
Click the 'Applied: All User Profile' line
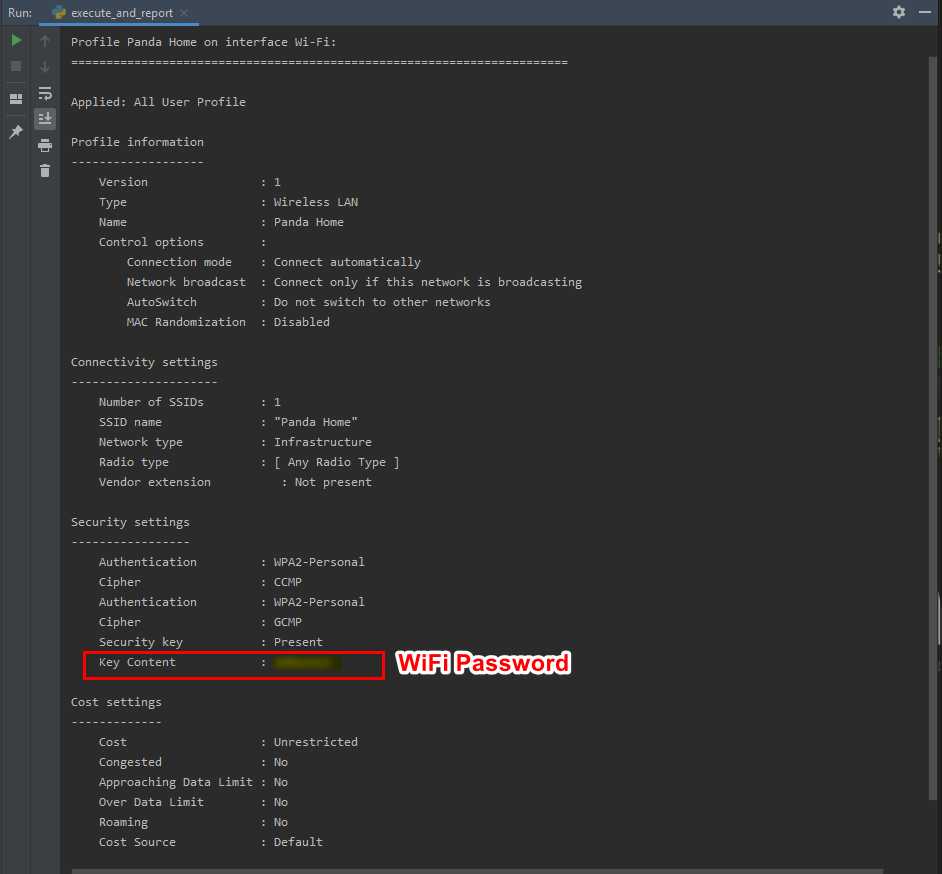pos(158,102)
